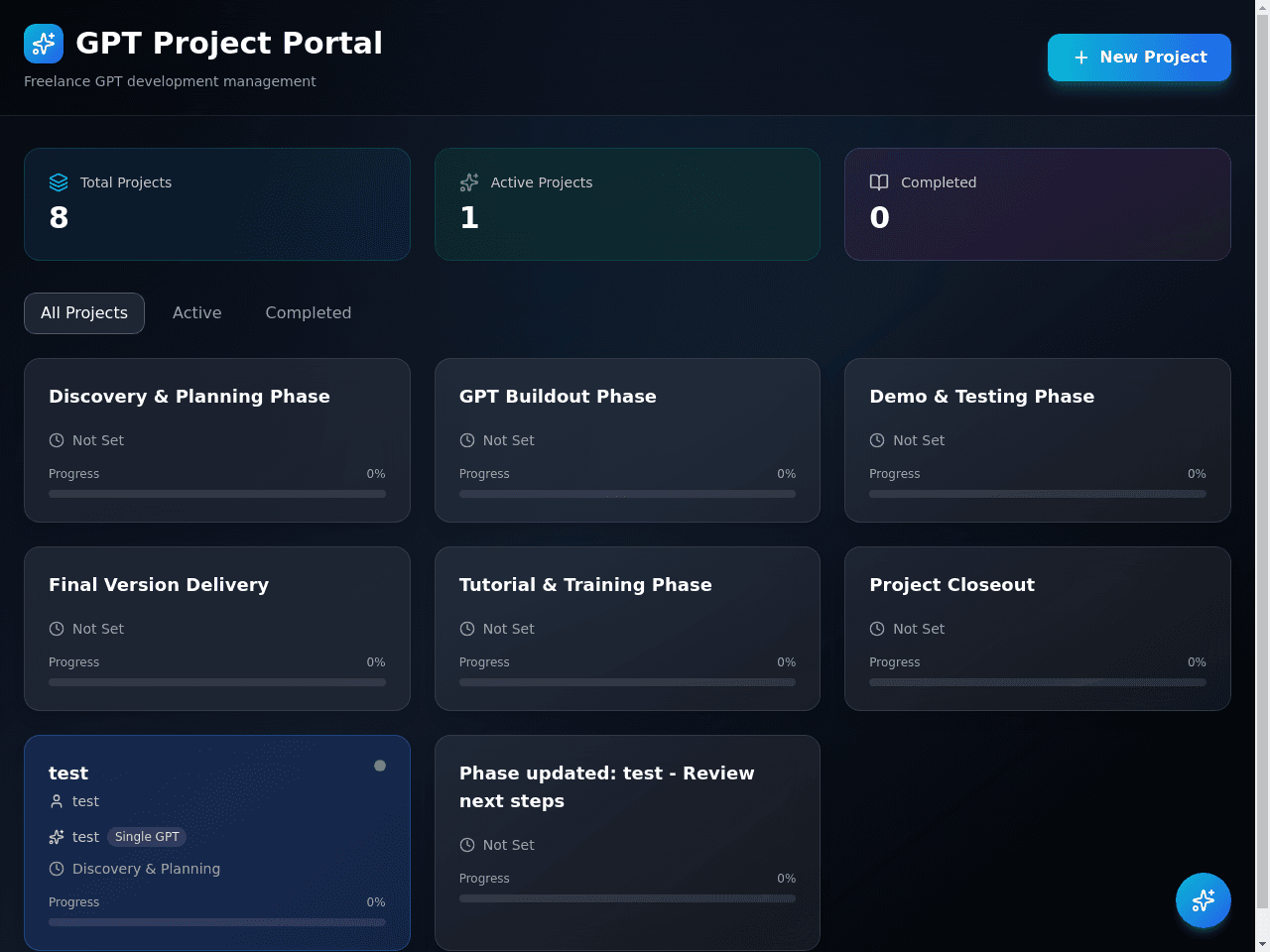This screenshot has width=1270, height=952.
Task: Click the clock icon beside Discovery & Planning
Action: pyautogui.click(x=57, y=869)
